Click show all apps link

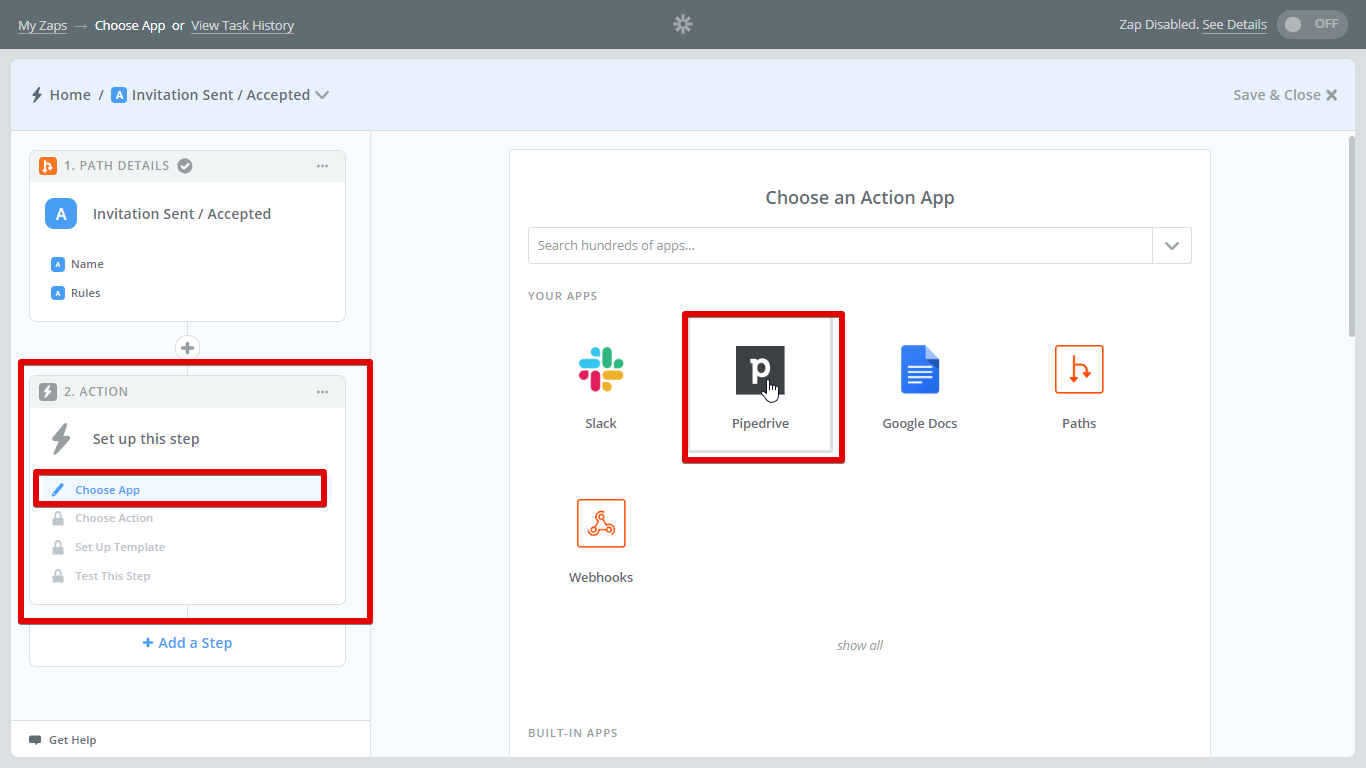[860, 645]
